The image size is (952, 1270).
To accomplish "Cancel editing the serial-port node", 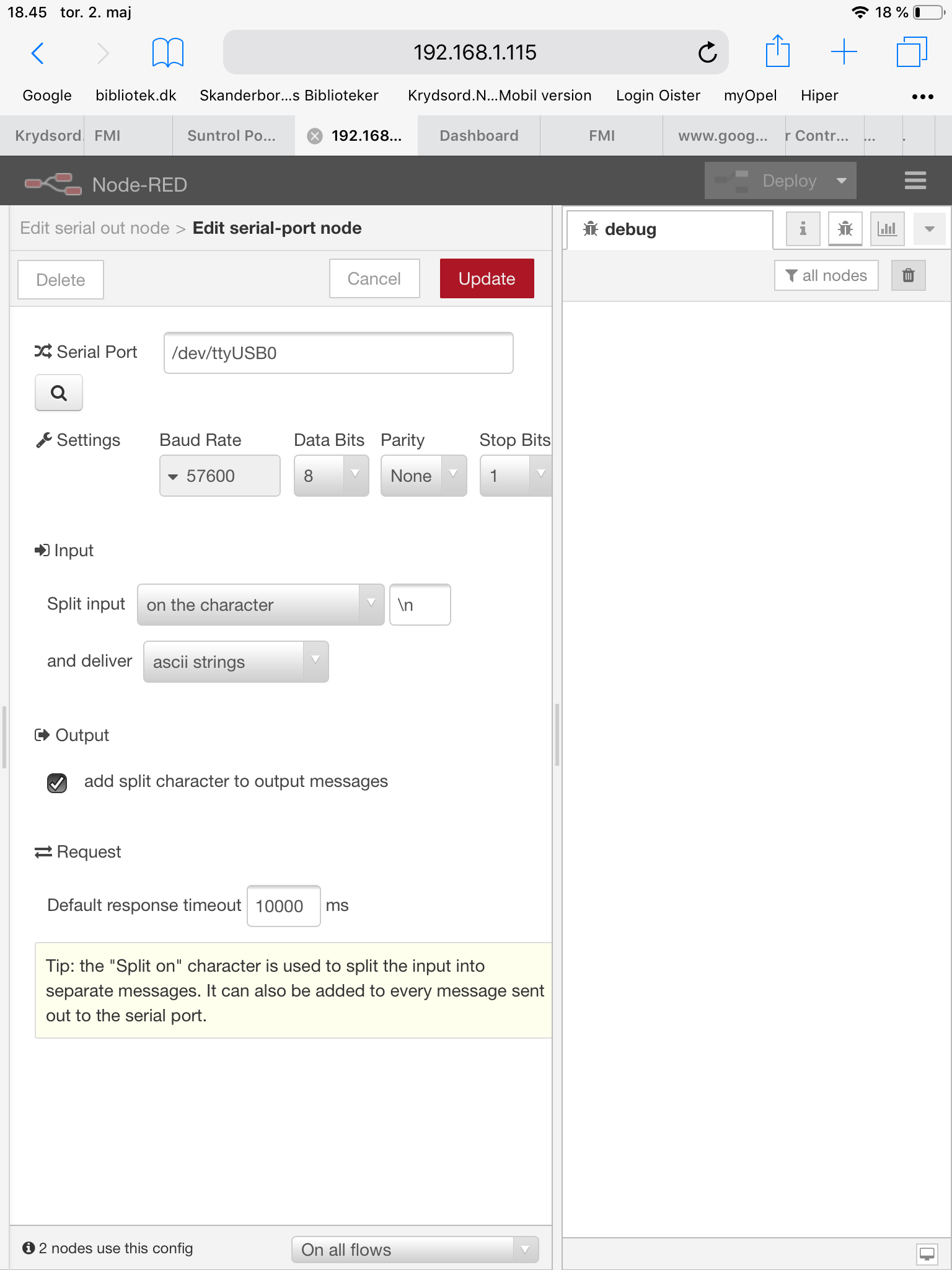I will (374, 278).
